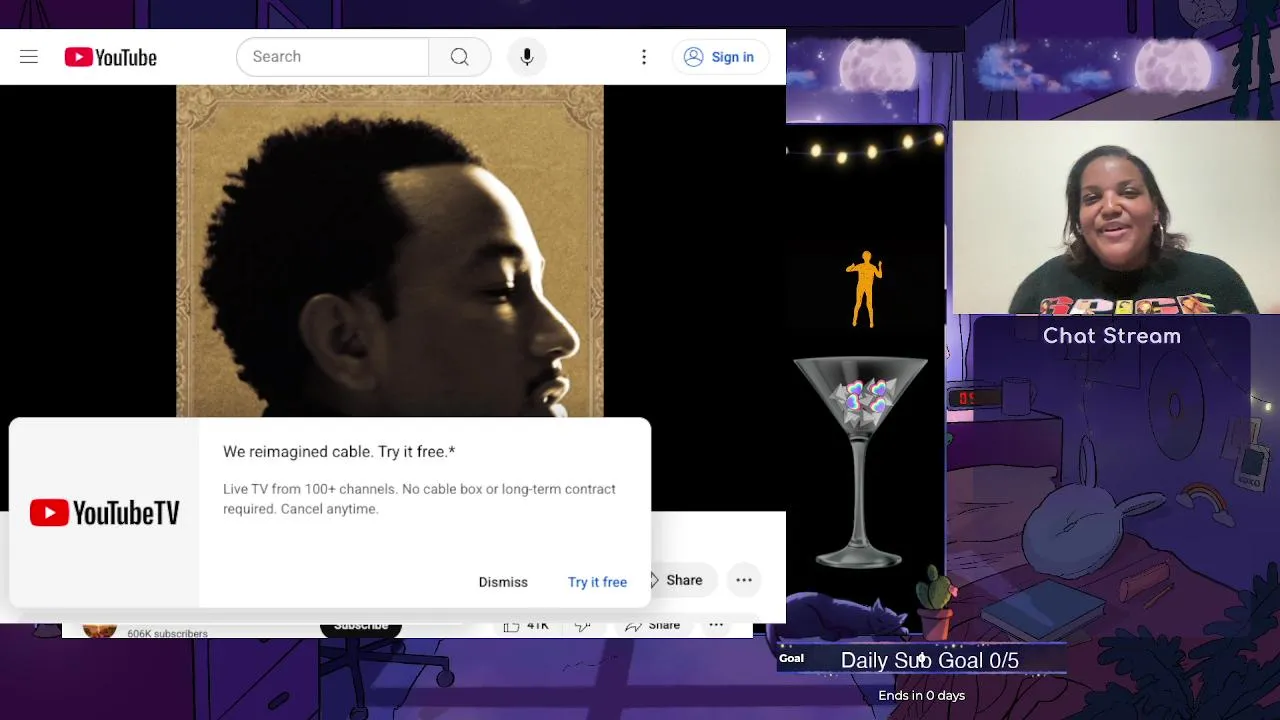Go to the YouTube home logo

tap(111, 57)
